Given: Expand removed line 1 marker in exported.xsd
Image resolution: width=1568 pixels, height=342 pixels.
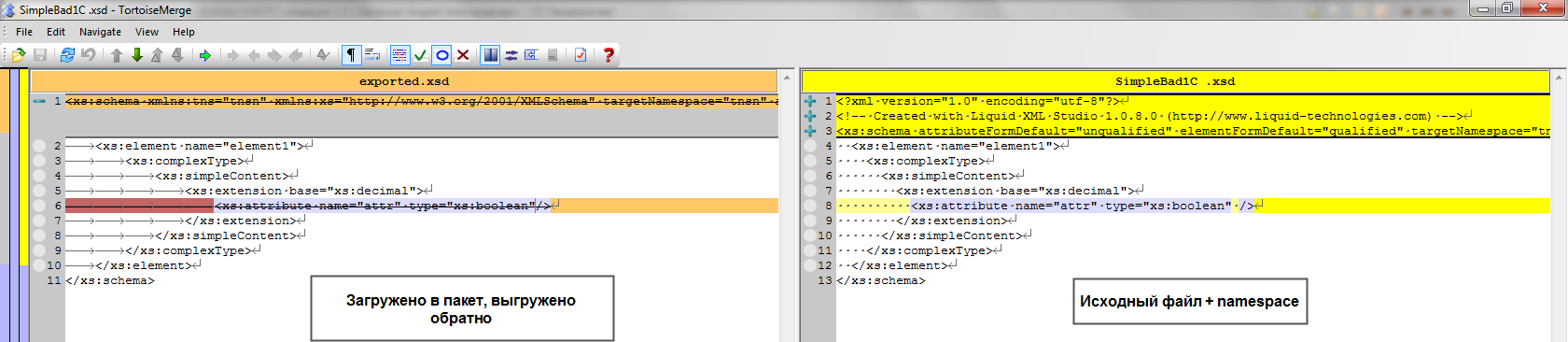Looking at the screenshot, I should click(x=39, y=101).
